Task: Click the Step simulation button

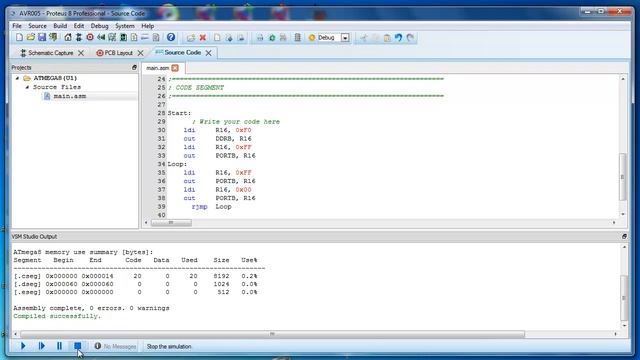Action: click(41, 346)
